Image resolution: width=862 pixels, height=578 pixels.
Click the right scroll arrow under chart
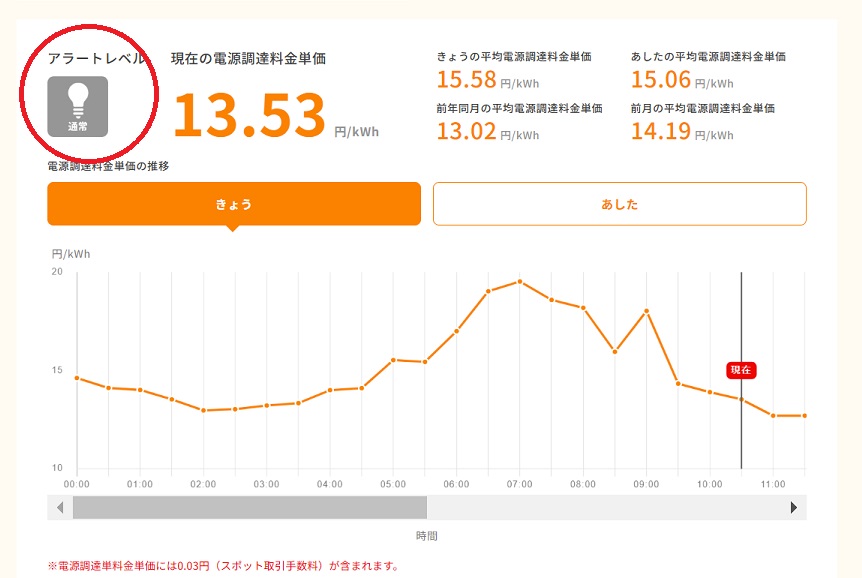pyautogui.click(x=794, y=508)
